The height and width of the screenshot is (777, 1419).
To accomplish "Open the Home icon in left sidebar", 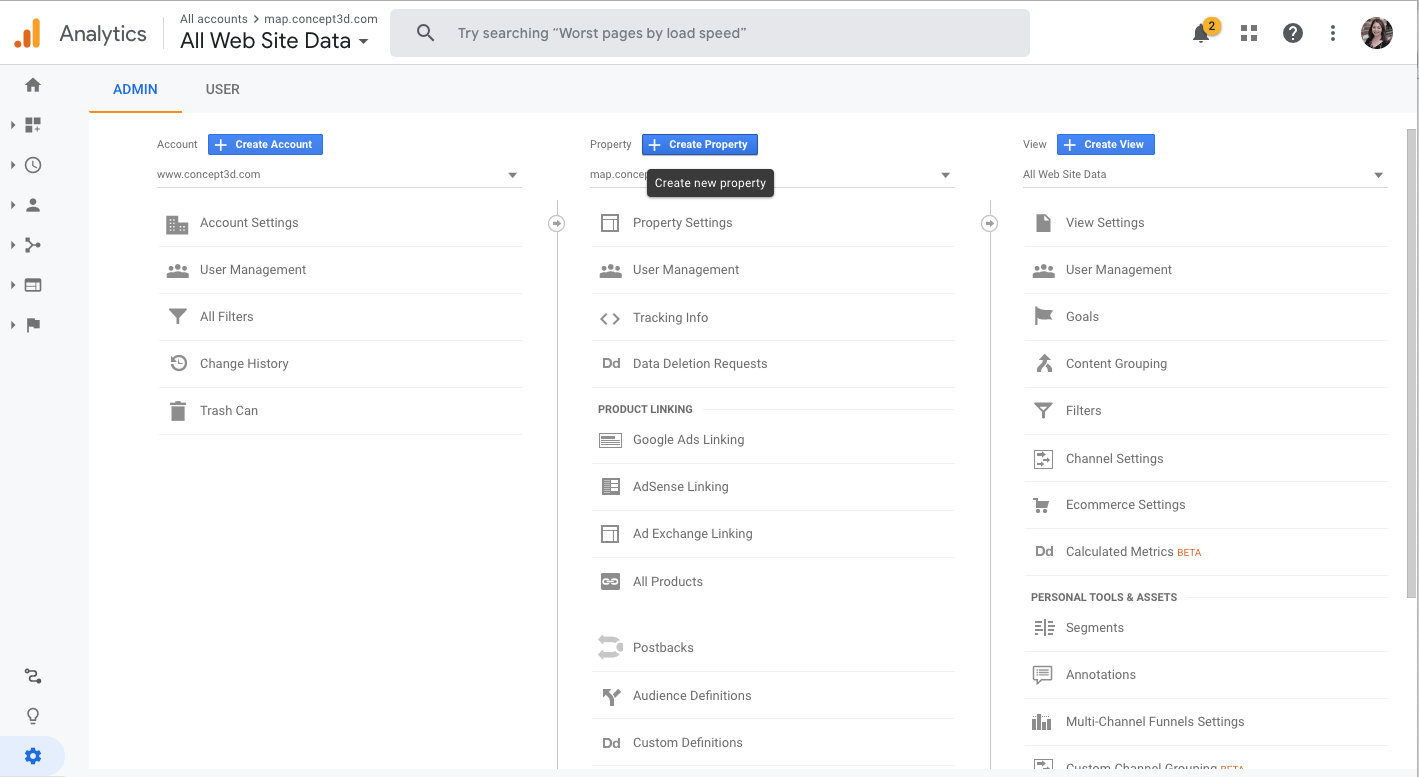I will pyautogui.click(x=33, y=85).
